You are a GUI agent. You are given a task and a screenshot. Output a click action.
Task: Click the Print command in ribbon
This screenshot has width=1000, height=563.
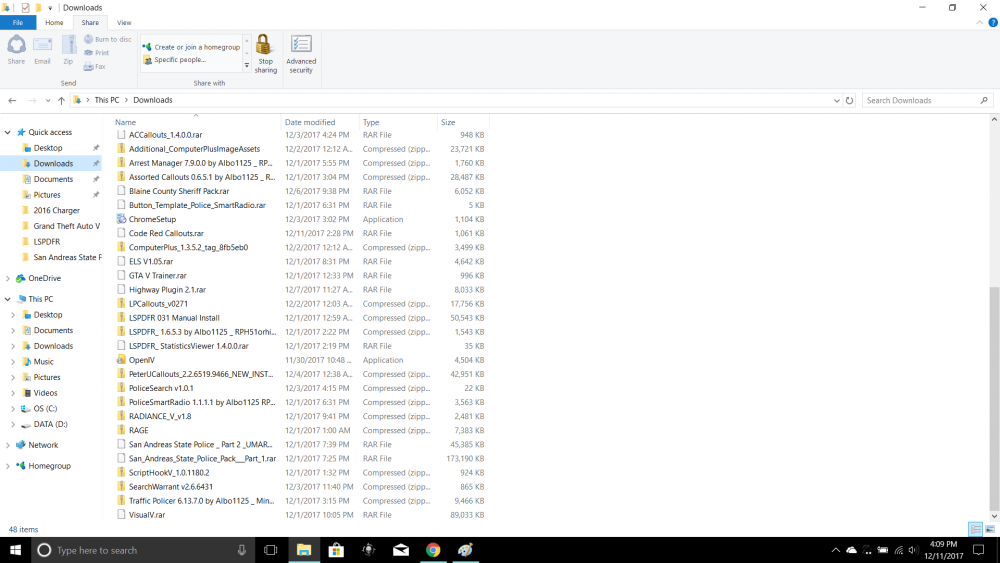tap(97, 53)
